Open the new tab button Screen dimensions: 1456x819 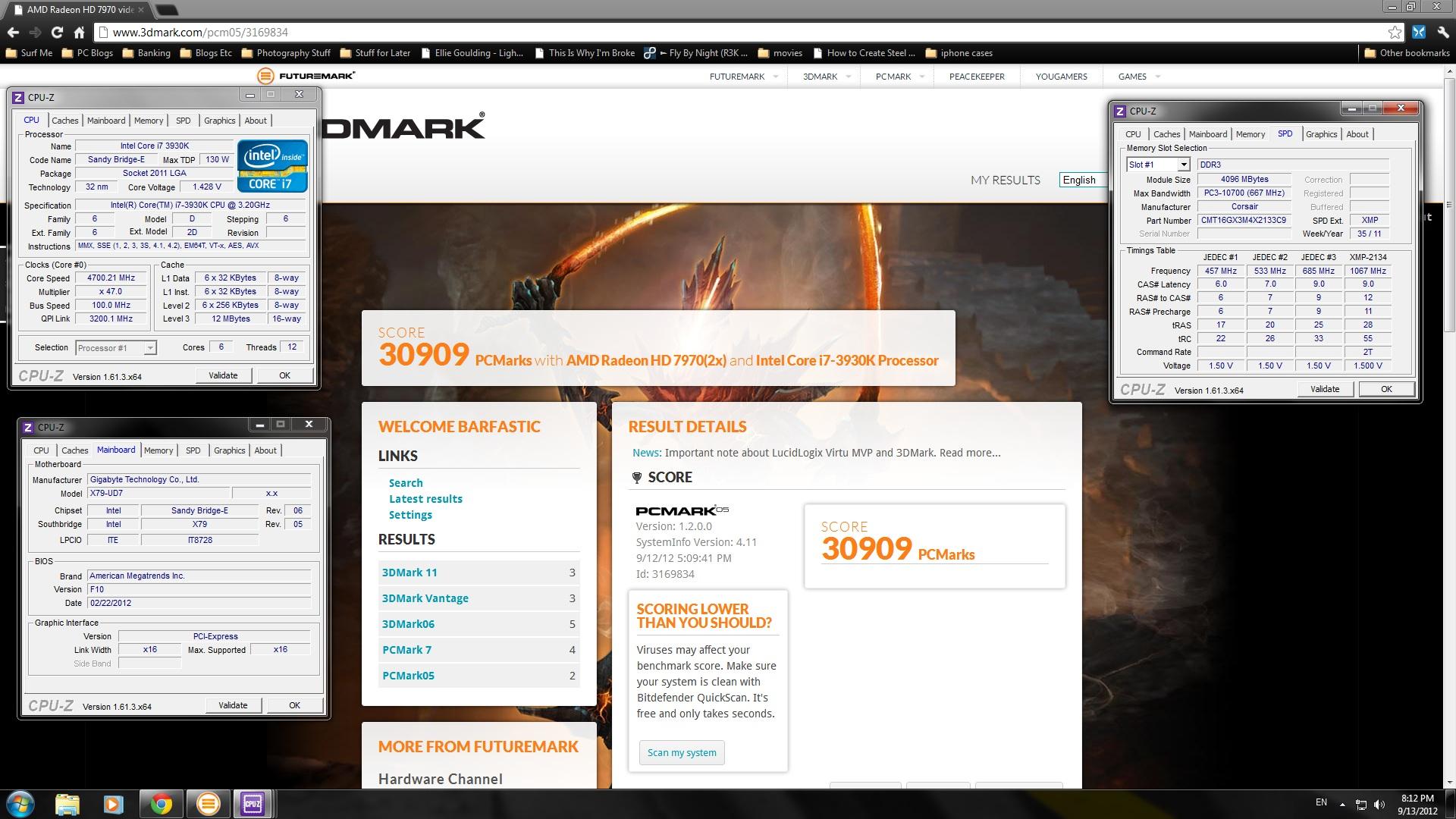(166, 11)
